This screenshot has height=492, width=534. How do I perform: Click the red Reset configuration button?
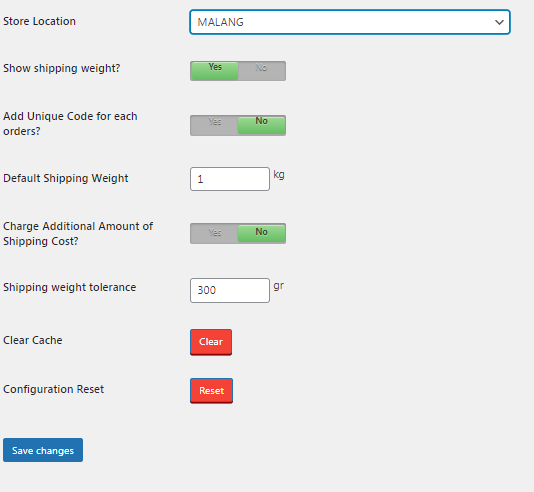(211, 391)
